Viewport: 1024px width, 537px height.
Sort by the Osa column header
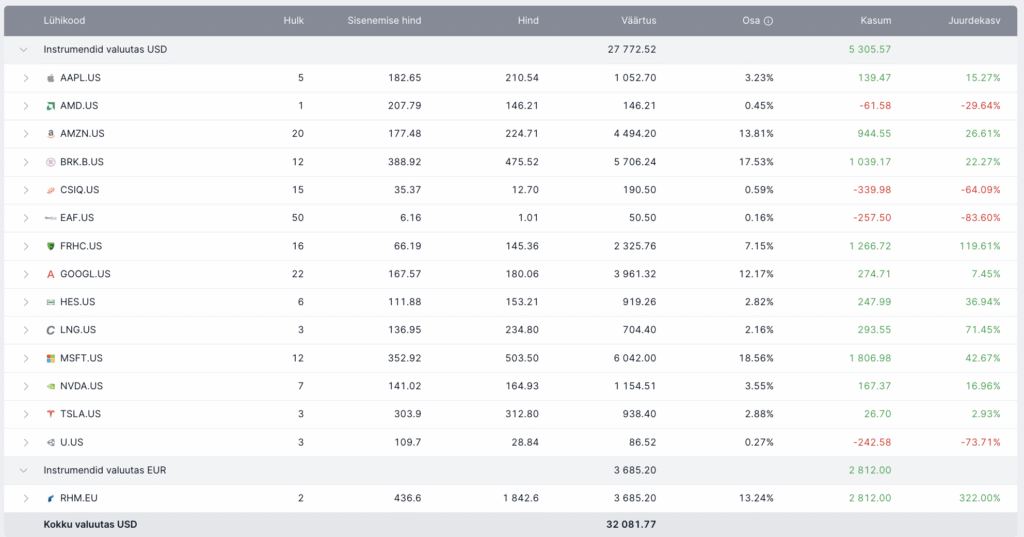pos(751,21)
